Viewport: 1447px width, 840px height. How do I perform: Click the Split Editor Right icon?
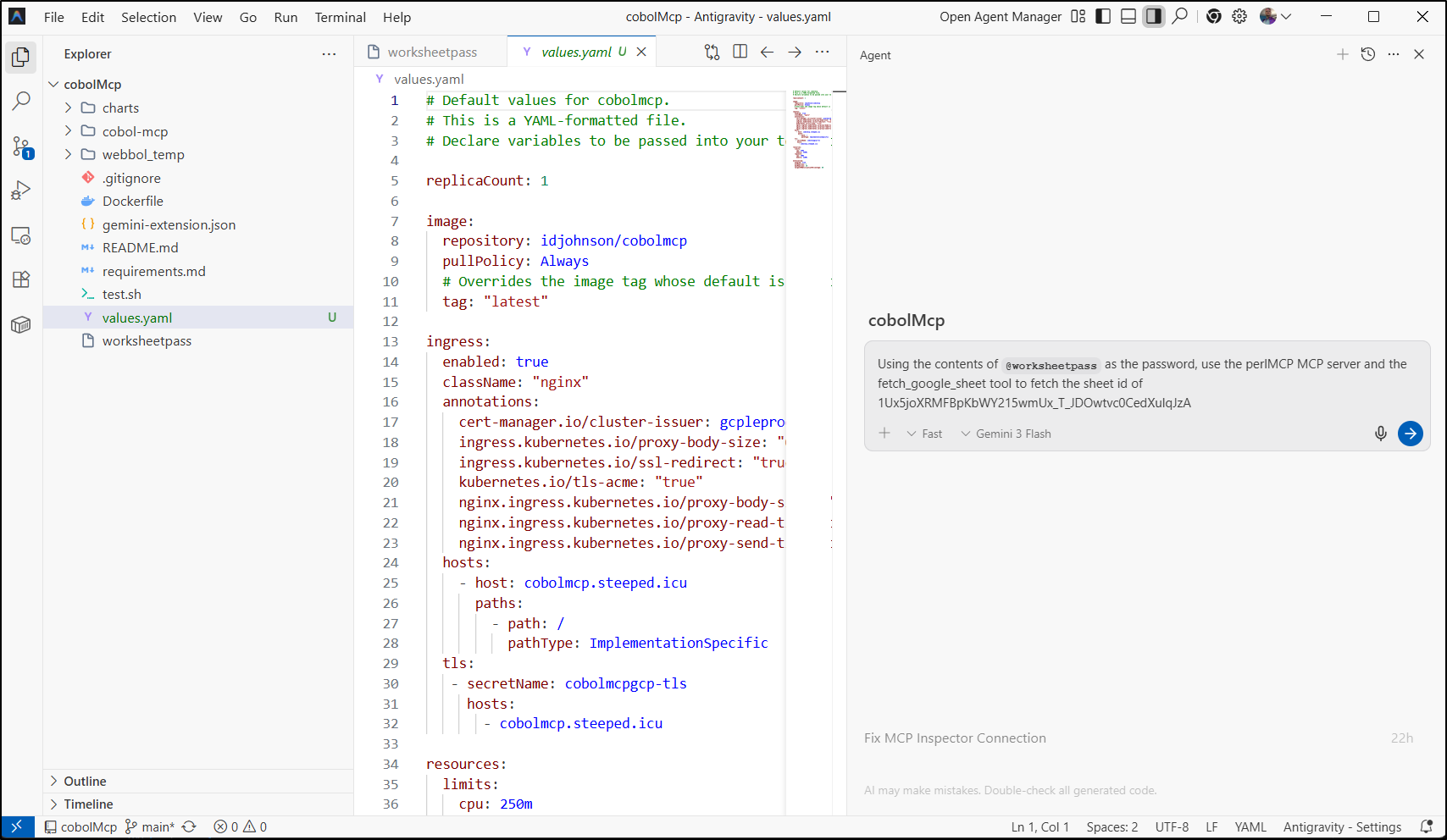tap(740, 52)
